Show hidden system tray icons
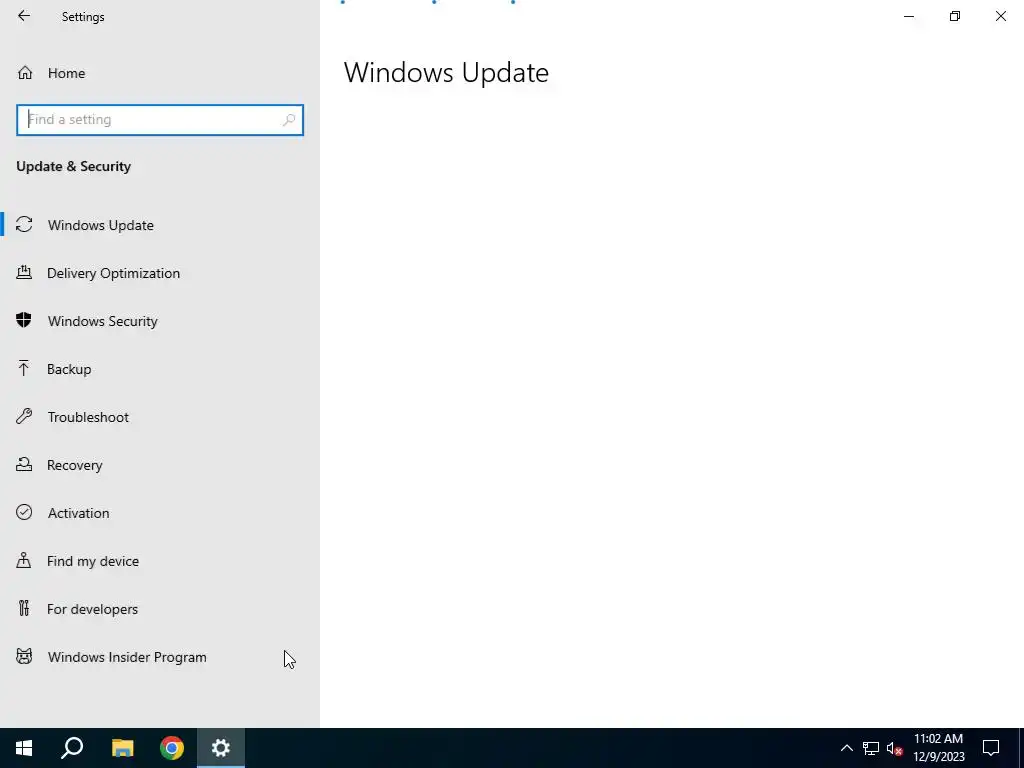The height and width of the screenshot is (768, 1024). coord(846,748)
